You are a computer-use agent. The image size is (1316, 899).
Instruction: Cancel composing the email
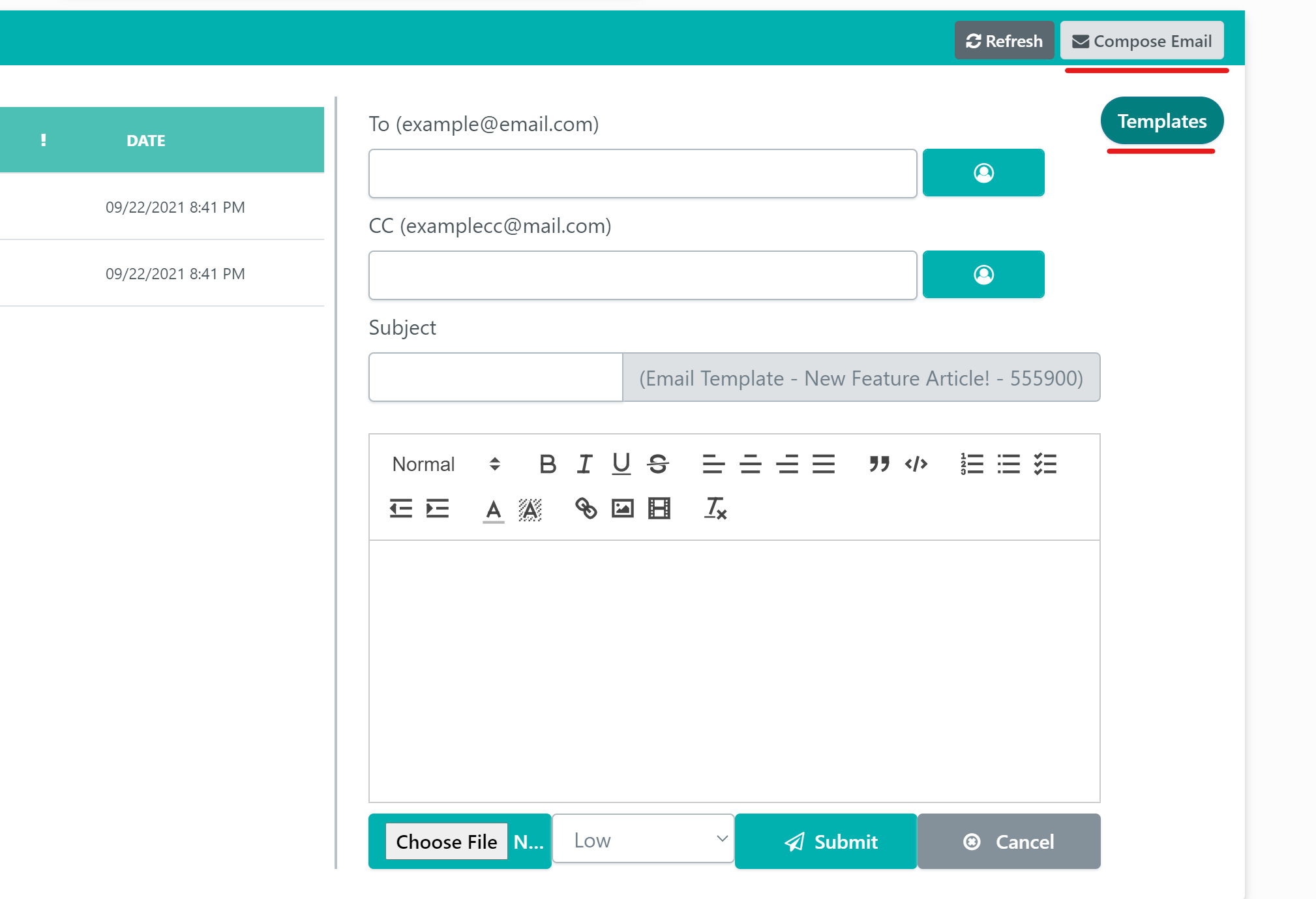1009,842
